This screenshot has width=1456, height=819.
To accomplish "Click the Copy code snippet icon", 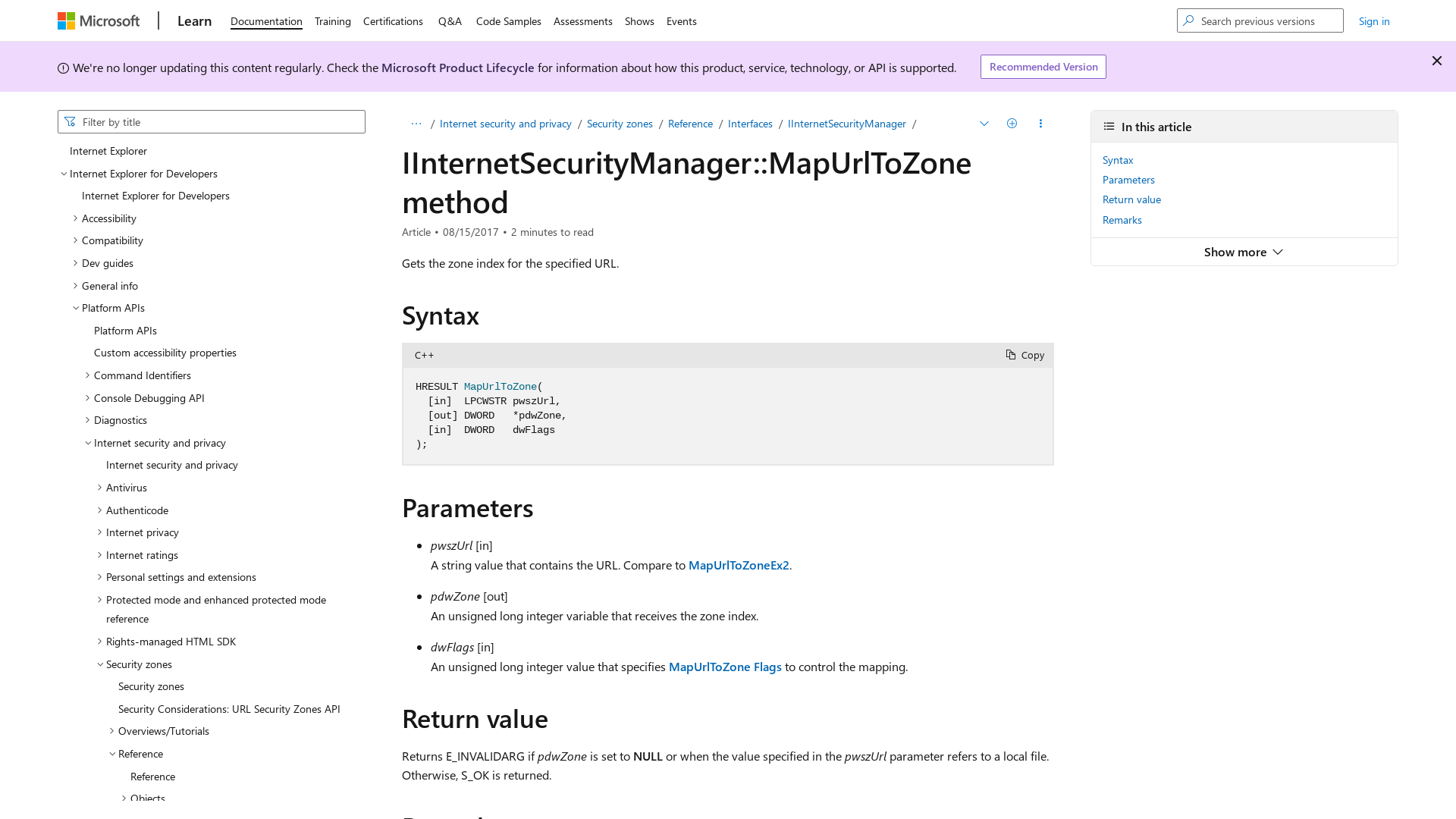I will tap(1011, 354).
